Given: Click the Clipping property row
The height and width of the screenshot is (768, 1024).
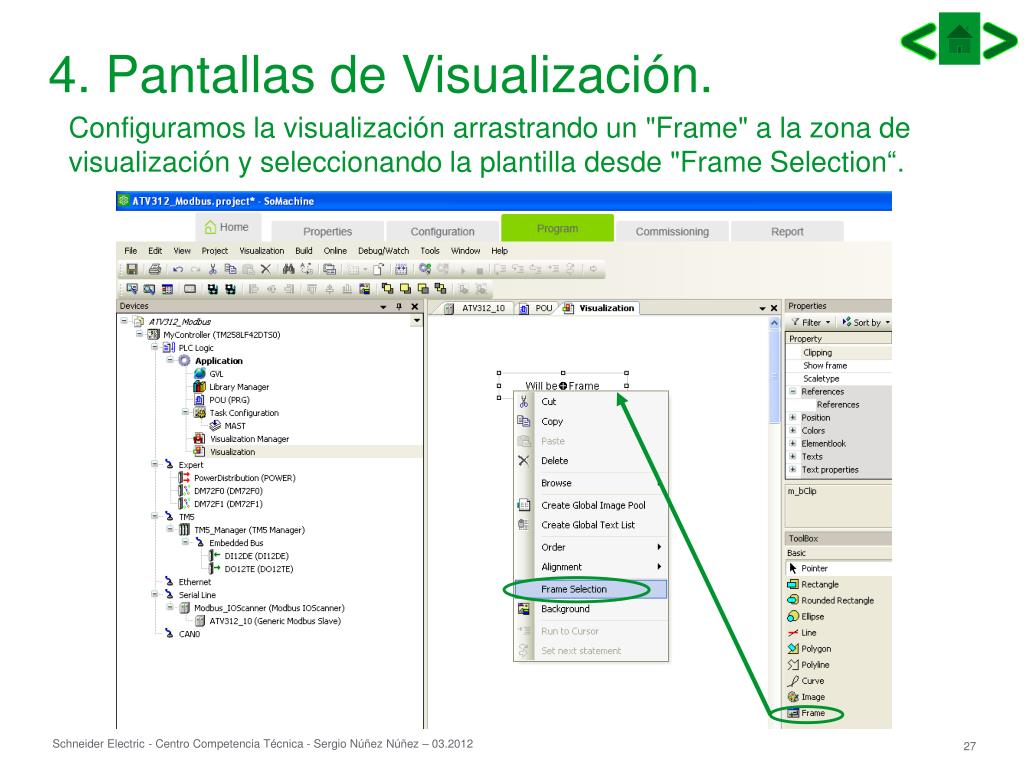Looking at the screenshot, I should pos(839,353).
